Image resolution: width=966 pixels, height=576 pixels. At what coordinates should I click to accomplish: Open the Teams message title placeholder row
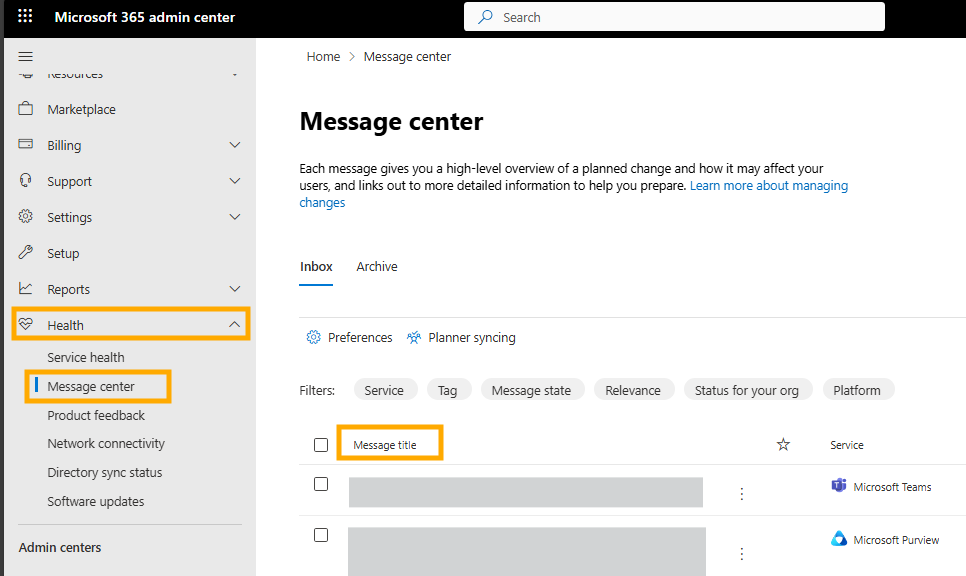pos(526,492)
